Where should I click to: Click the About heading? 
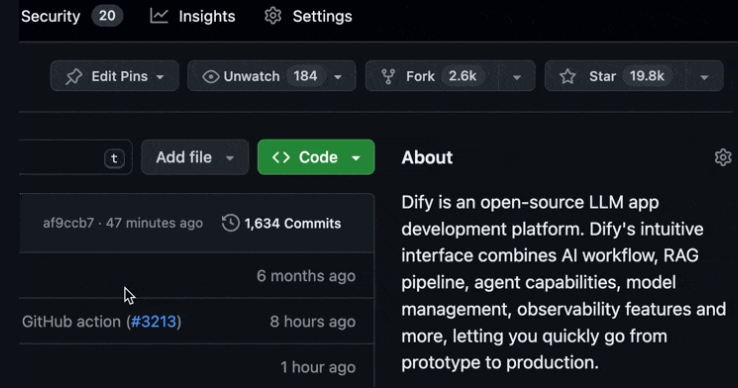(x=427, y=157)
